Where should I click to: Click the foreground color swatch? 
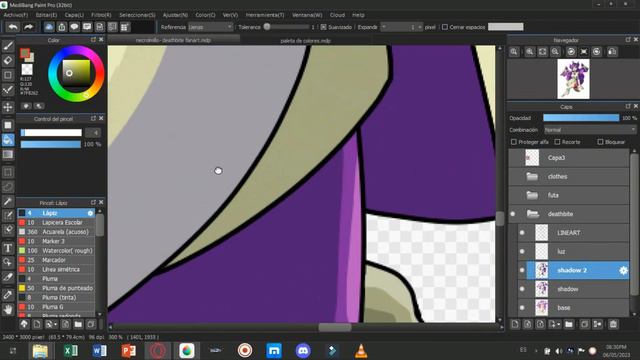[x=24, y=53]
